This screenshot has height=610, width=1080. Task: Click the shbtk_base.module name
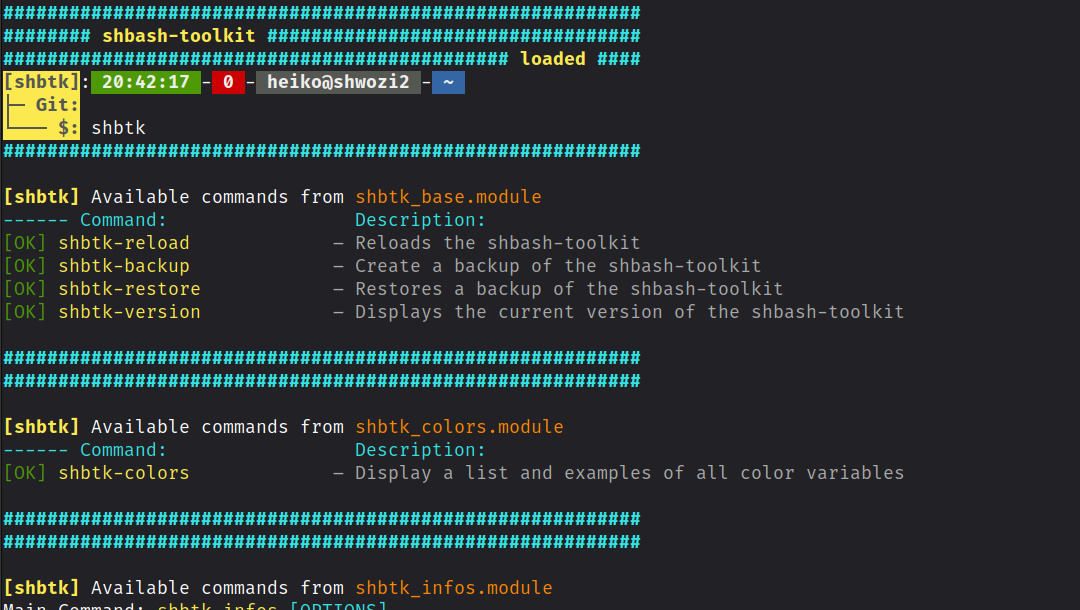point(448,197)
